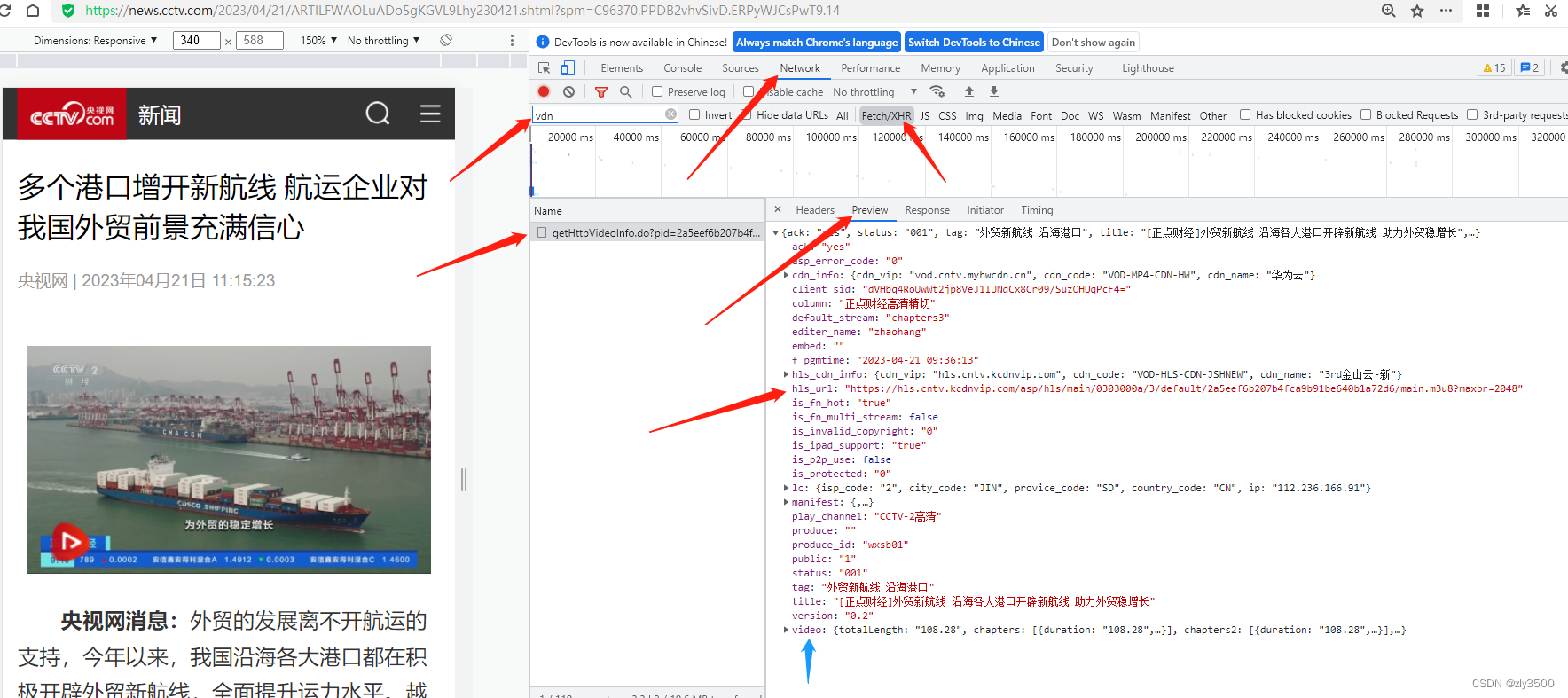
Task: Check the Invert filter checkbox
Action: (x=694, y=114)
